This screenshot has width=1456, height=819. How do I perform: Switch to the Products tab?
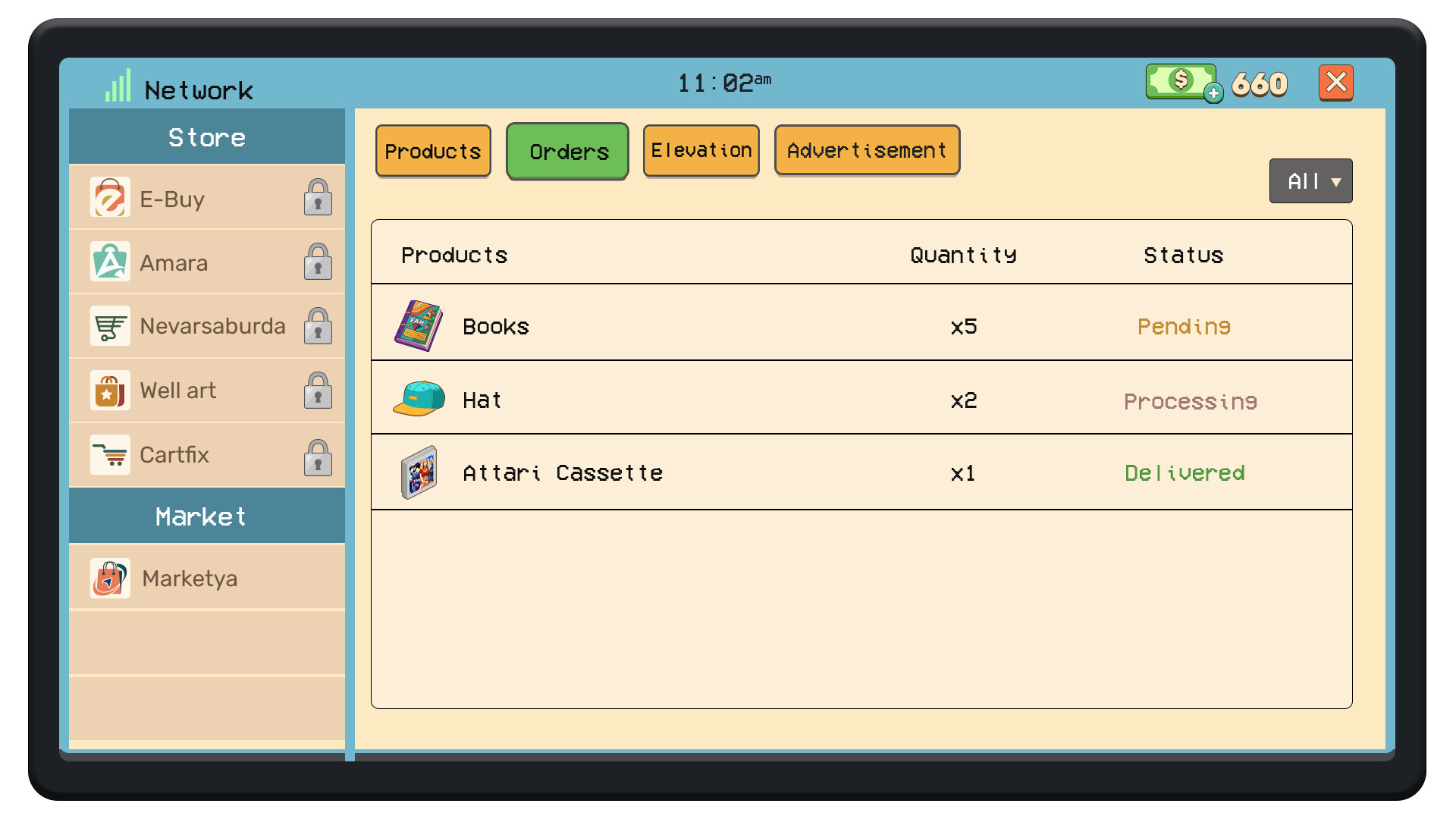(x=433, y=150)
